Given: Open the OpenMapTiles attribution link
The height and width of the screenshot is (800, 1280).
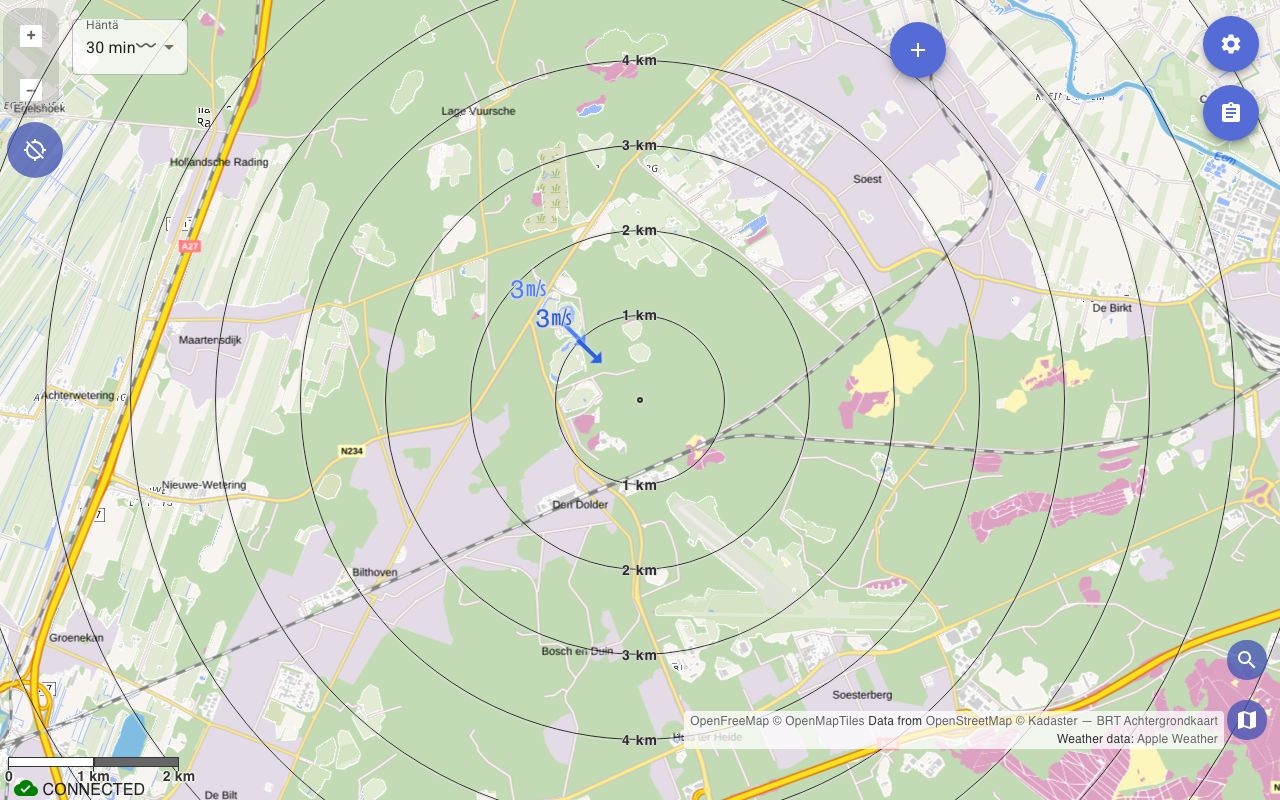Looking at the screenshot, I should coord(824,721).
